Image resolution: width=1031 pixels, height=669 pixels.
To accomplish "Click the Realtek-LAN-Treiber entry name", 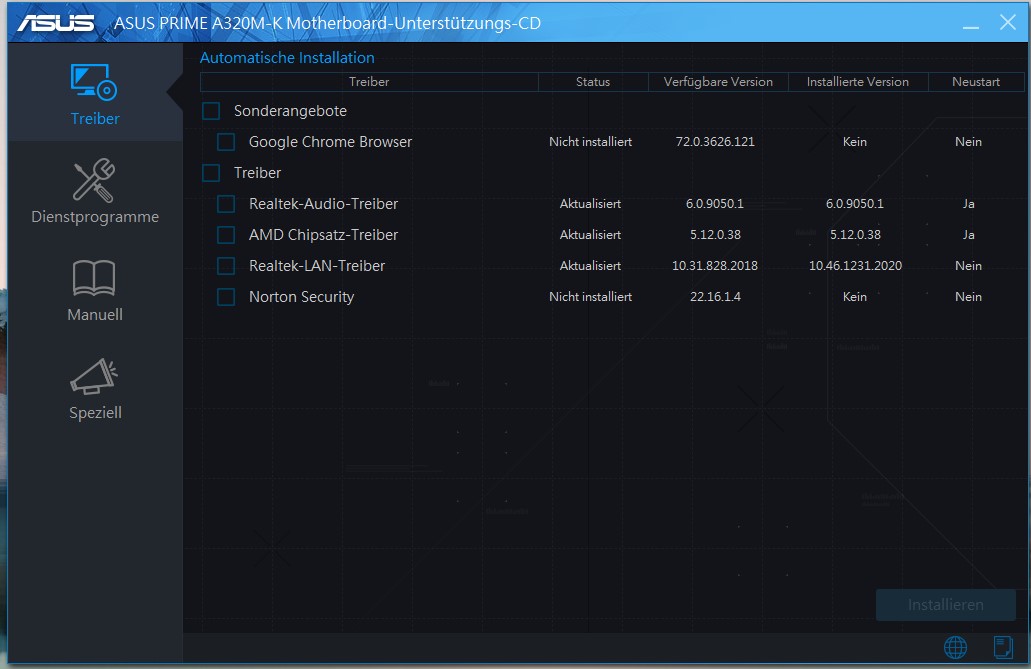I will 317,265.
